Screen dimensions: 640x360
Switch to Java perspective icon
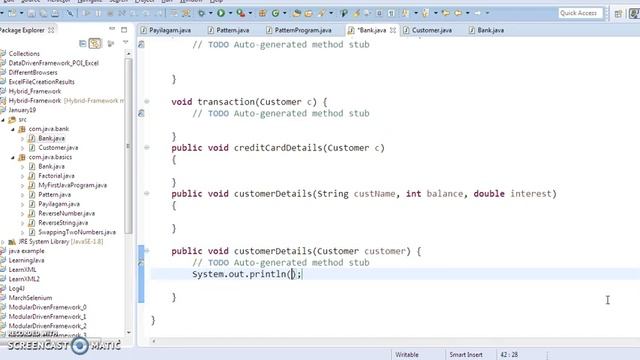point(634,13)
